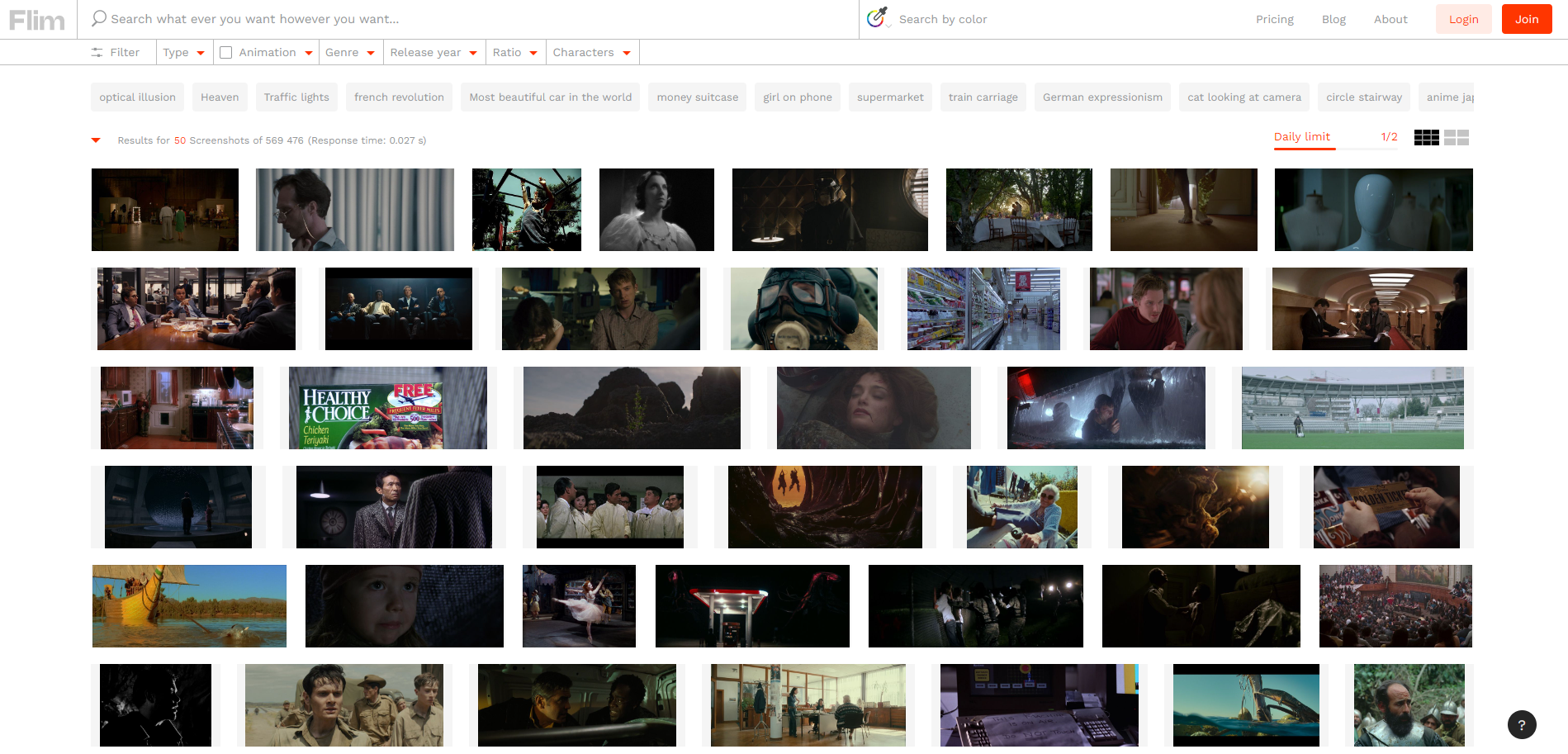
Task: Open the Blog page
Action: [x=1334, y=19]
